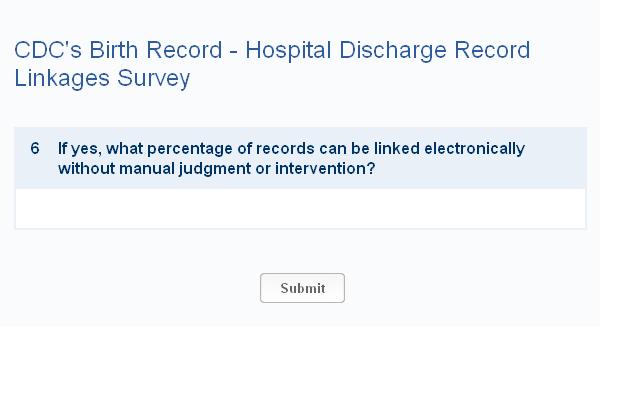Click the word 'without' in the question
The image size is (640, 400).
tap(86, 168)
